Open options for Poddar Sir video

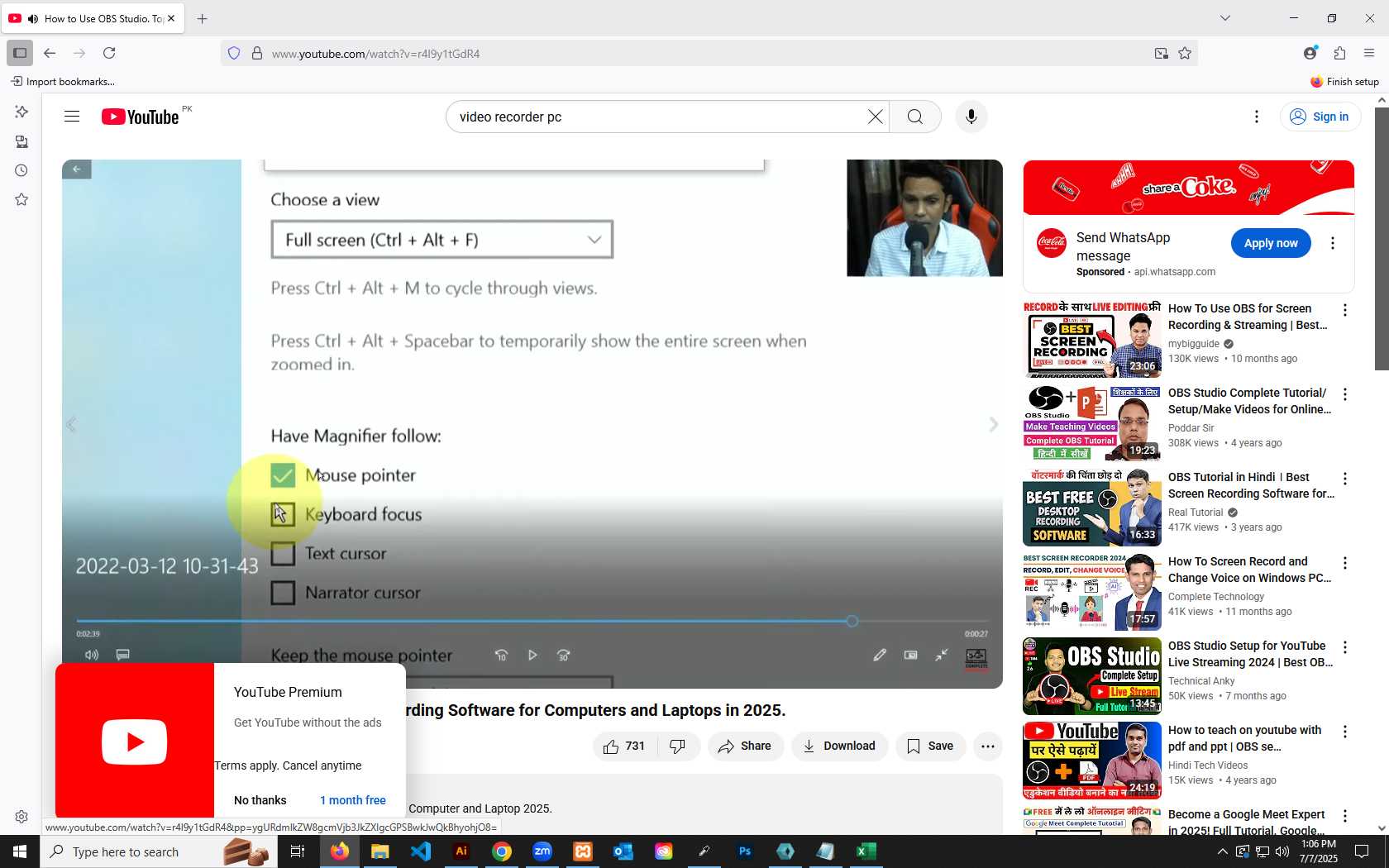click(x=1345, y=394)
